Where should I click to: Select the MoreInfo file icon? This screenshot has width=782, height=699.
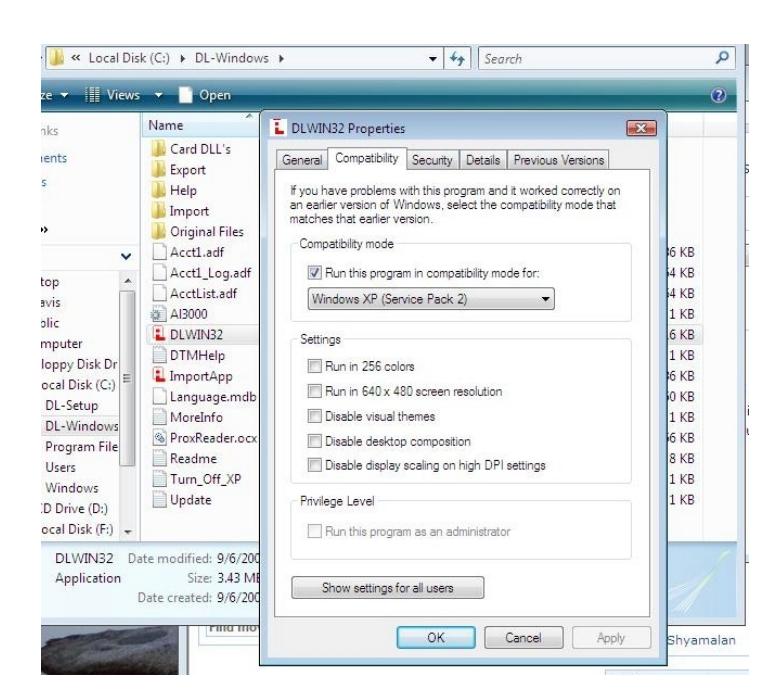[159, 417]
